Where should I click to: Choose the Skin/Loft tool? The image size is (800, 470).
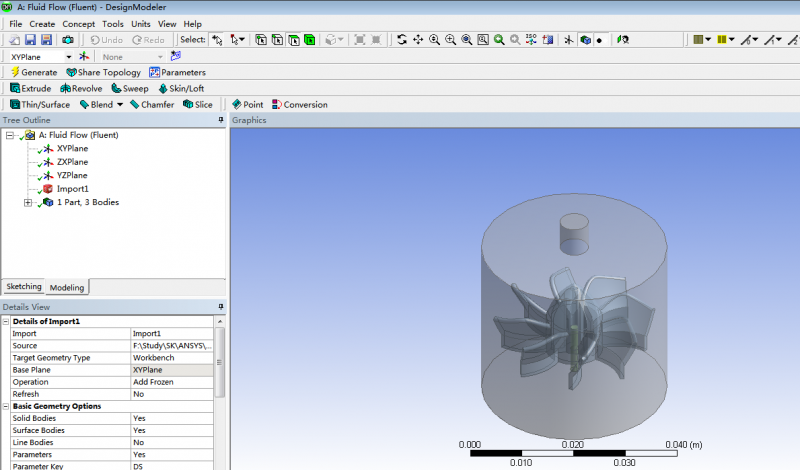[180, 88]
